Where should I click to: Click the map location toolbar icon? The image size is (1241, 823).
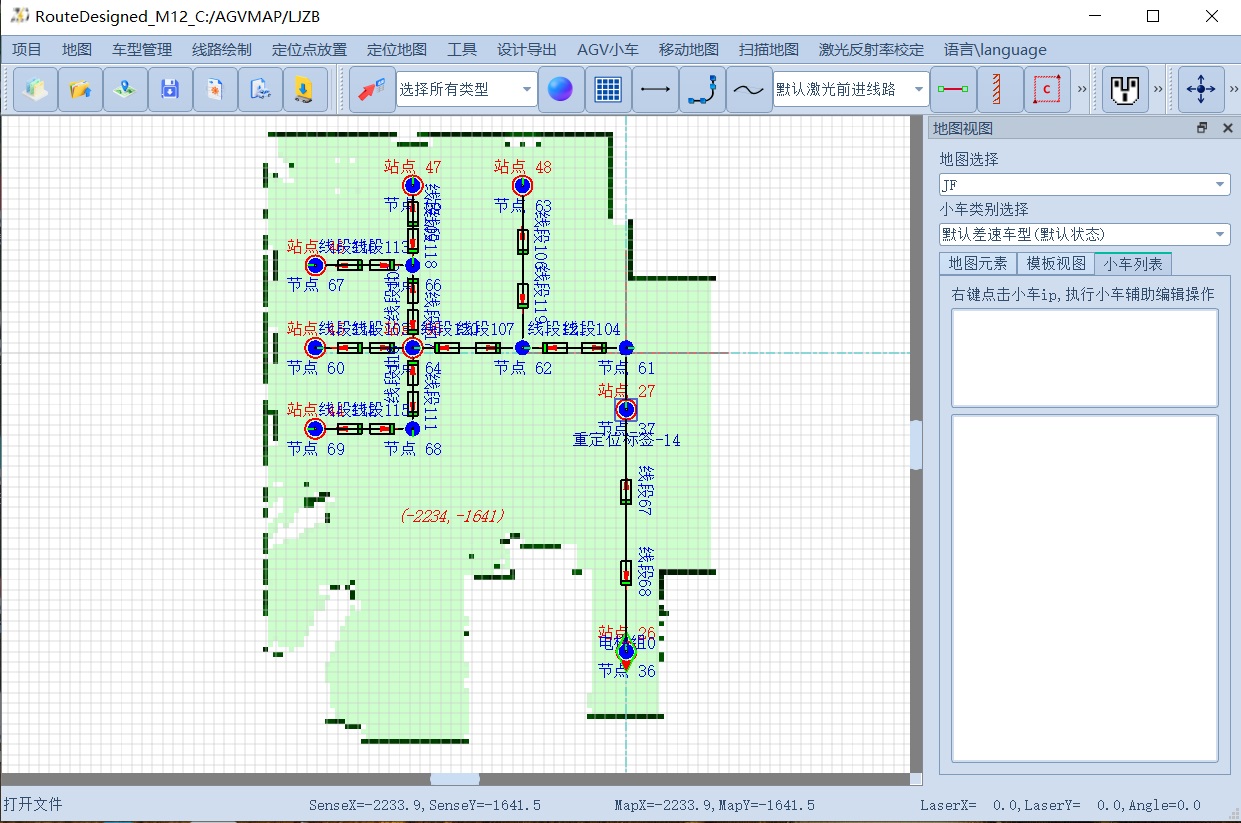coord(125,90)
